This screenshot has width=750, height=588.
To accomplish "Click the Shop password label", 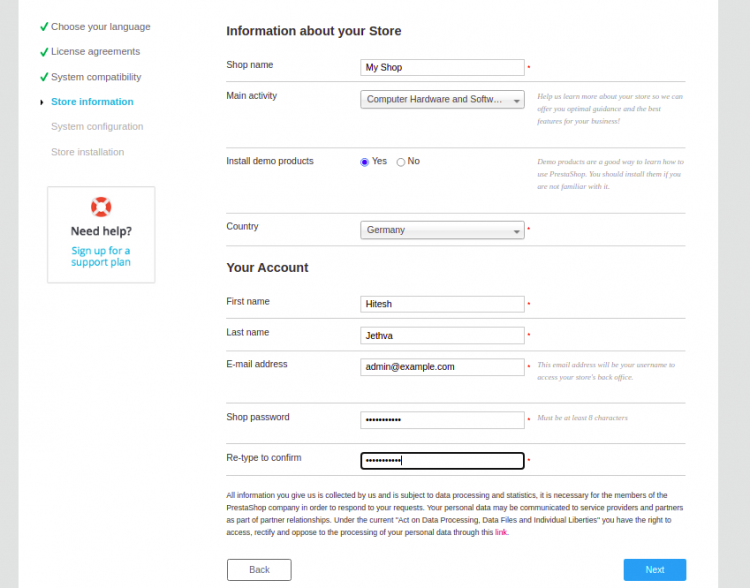I will (258, 417).
